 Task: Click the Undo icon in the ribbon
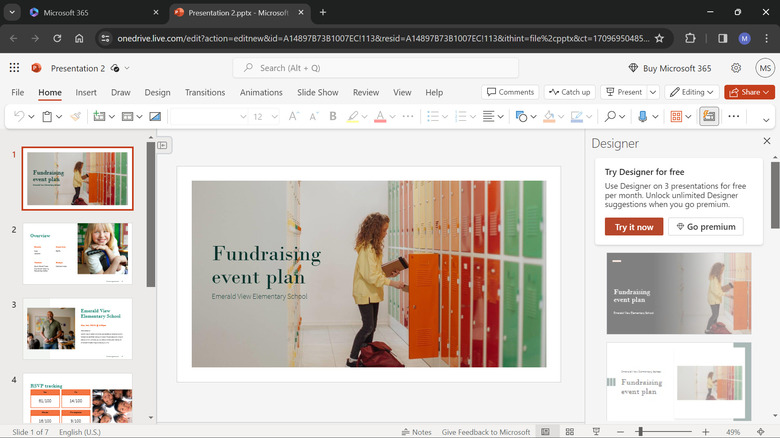(18, 117)
